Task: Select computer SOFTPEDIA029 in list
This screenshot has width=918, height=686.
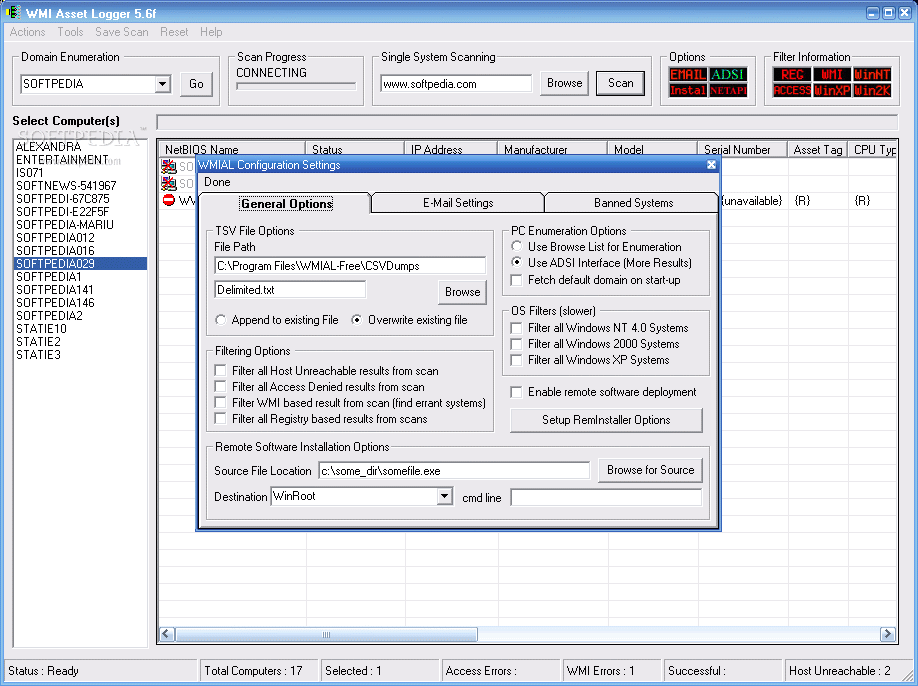Action: (81, 263)
